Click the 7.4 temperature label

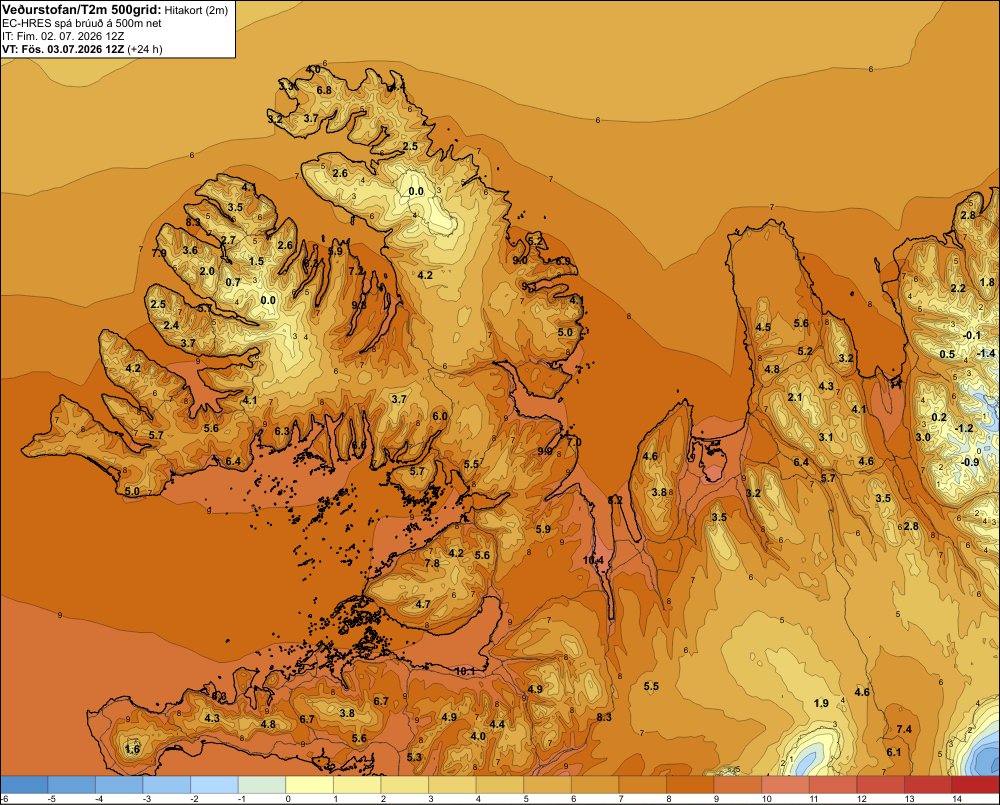coord(904,729)
